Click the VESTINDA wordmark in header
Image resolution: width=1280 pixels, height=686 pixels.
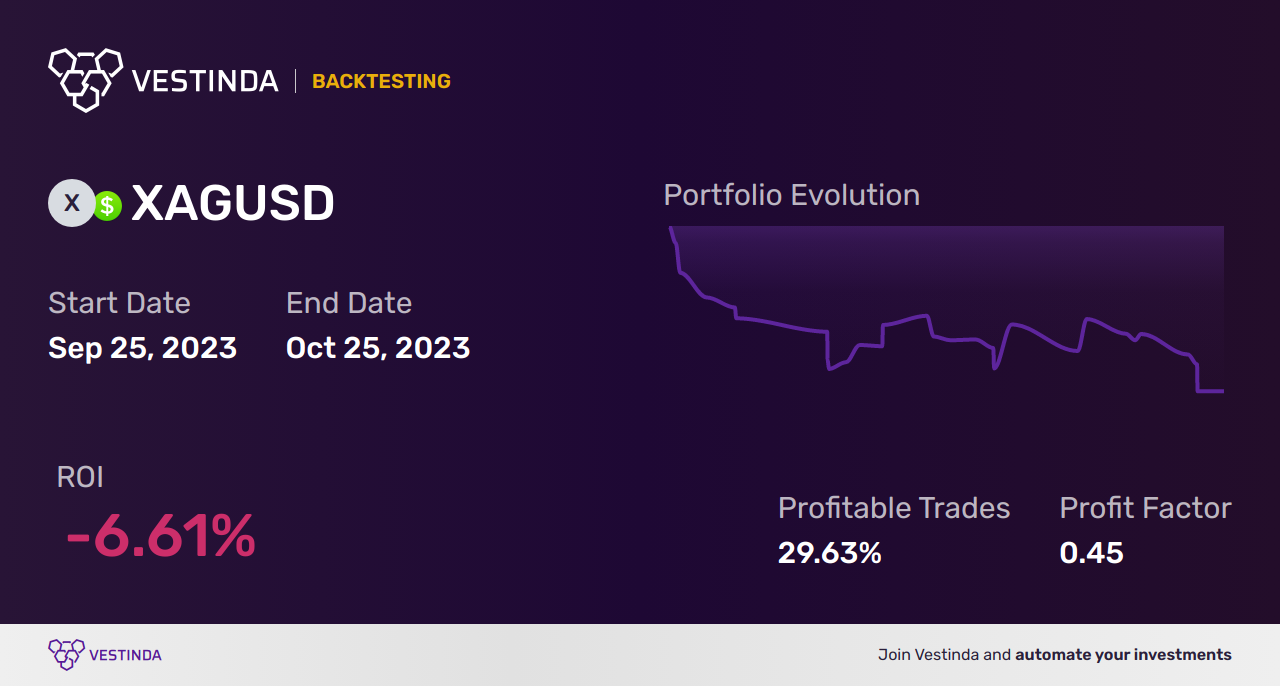[x=205, y=81]
